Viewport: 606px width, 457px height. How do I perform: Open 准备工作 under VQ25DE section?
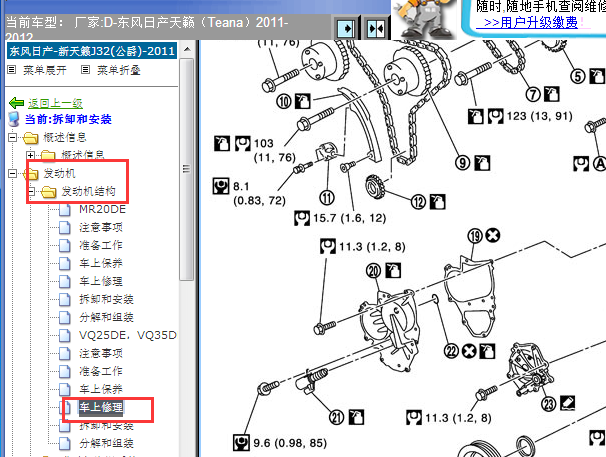point(101,371)
